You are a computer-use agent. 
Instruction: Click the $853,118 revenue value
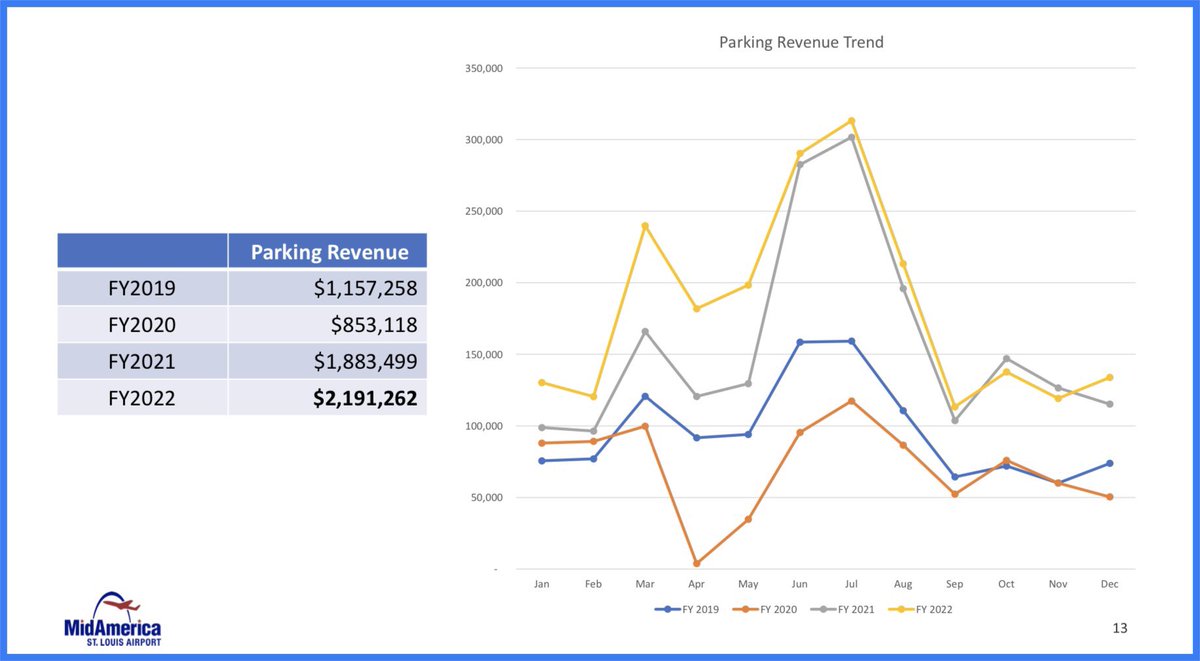coord(374,325)
